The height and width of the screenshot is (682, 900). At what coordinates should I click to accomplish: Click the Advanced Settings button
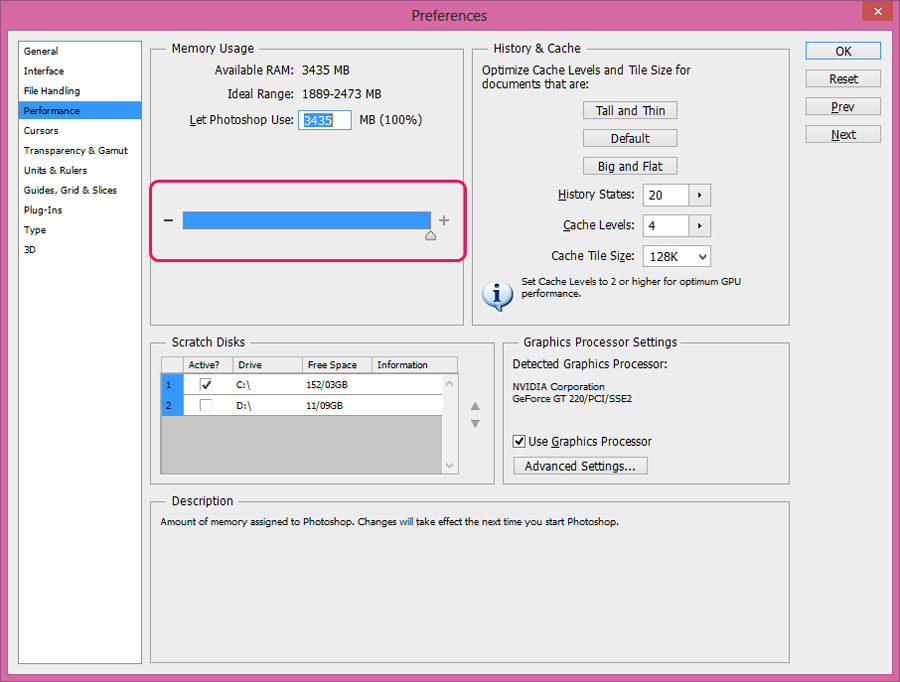[580, 466]
